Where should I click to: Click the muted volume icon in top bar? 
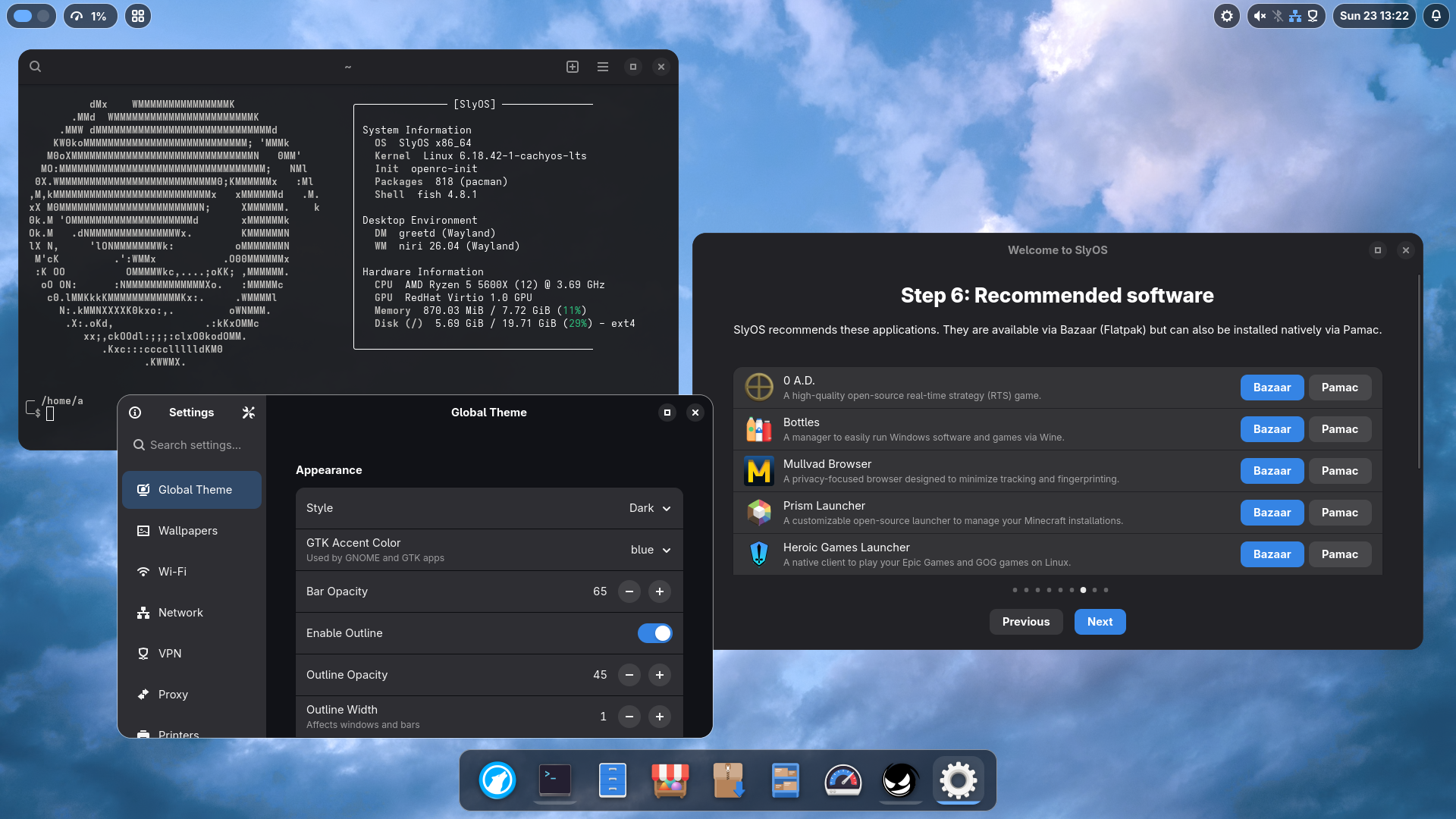[1260, 16]
